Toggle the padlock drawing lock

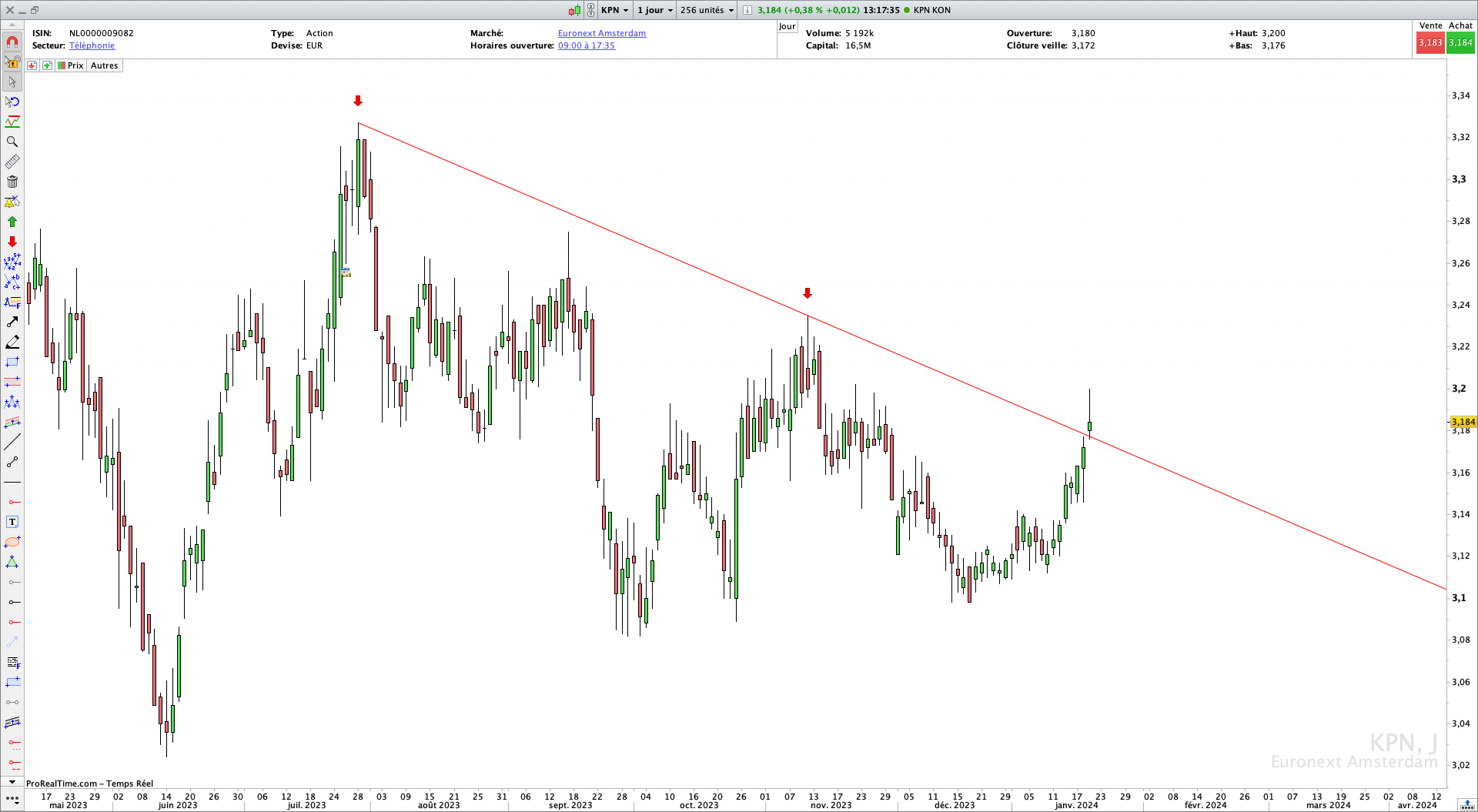(12, 62)
